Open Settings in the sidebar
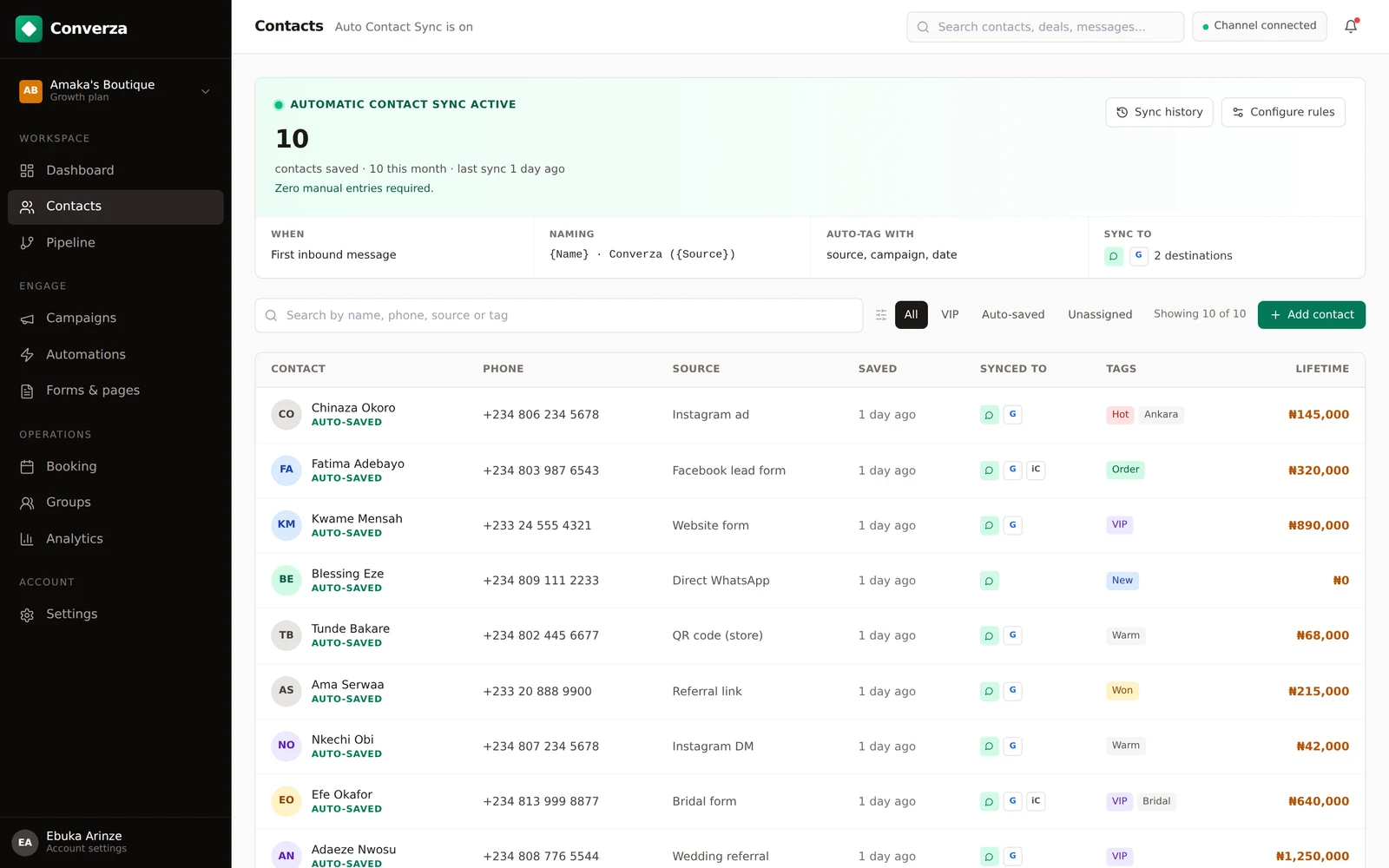 (115, 615)
